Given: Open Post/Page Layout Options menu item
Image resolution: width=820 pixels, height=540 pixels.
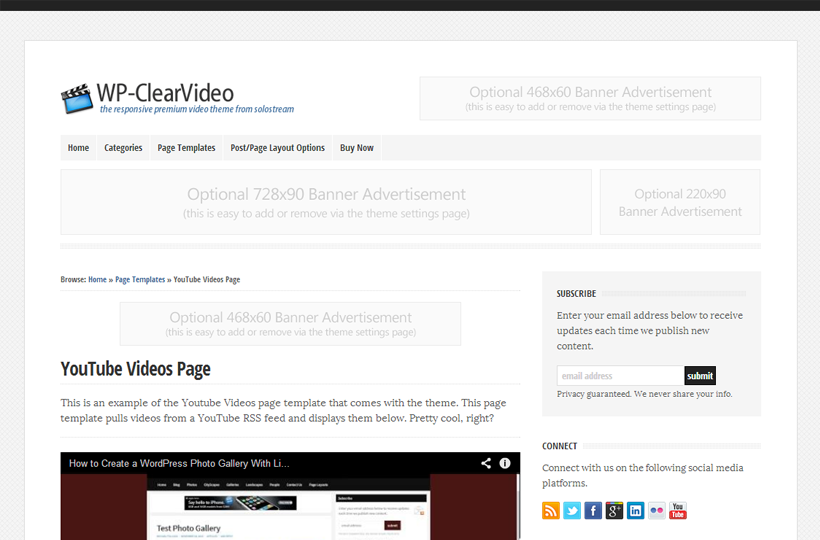Looking at the screenshot, I should click(278, 148).
